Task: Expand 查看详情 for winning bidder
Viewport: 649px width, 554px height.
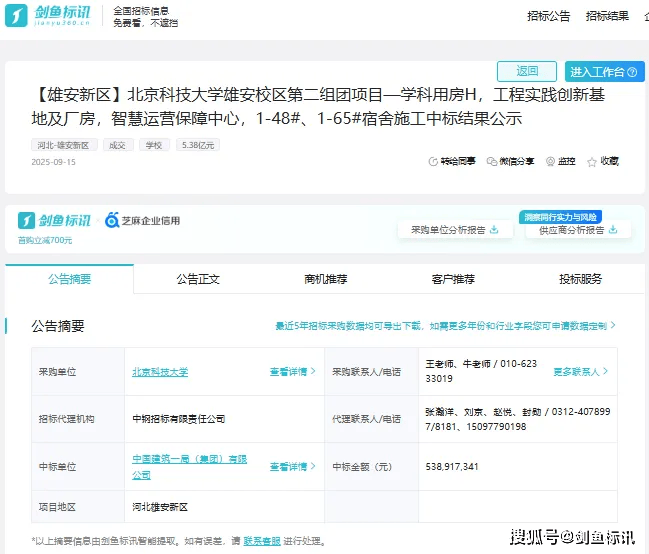Action: [x=292, y=466]
